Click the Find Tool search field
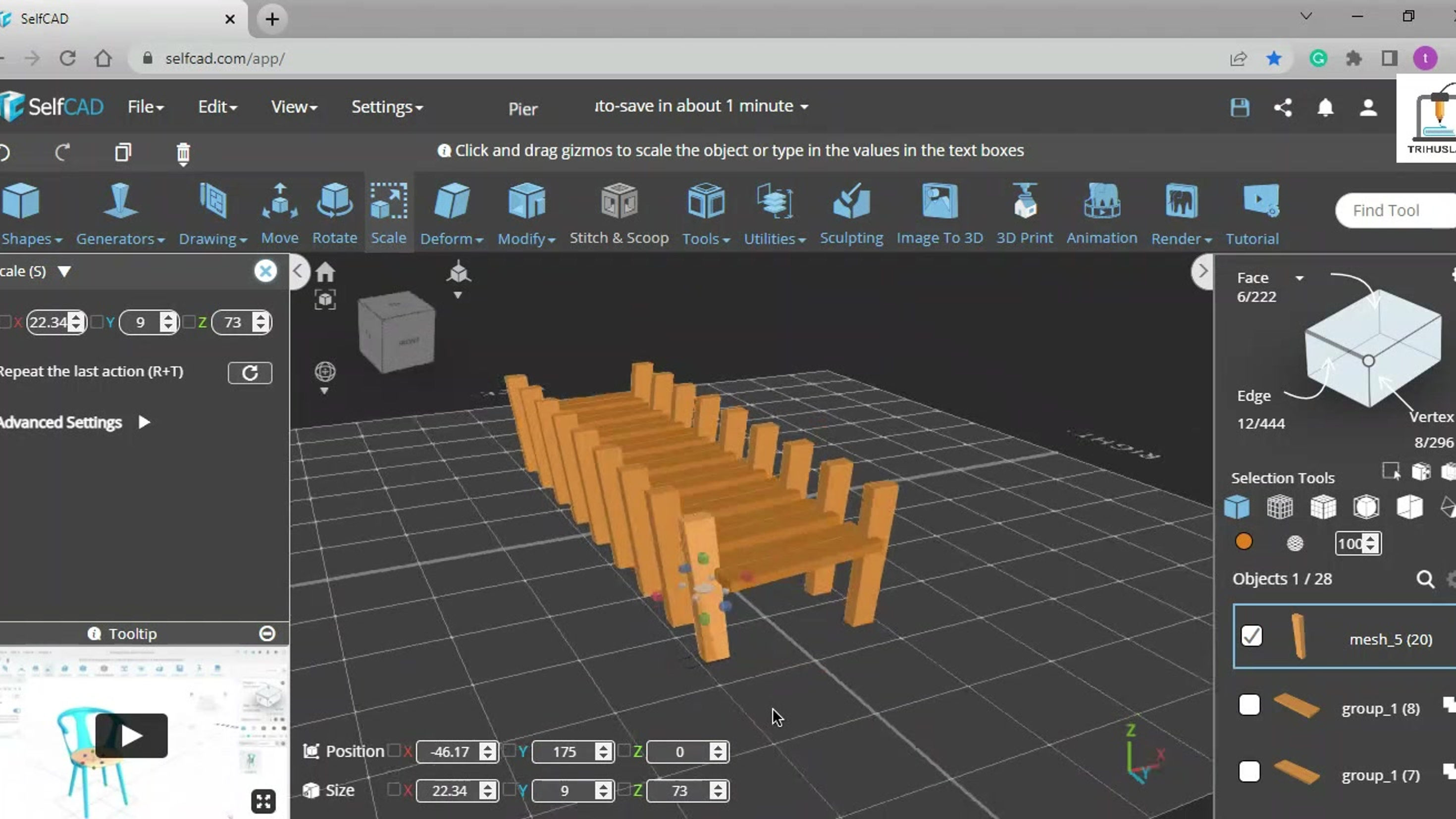The height and width of the screenshot is (819, 1456). pos(1396,210)
